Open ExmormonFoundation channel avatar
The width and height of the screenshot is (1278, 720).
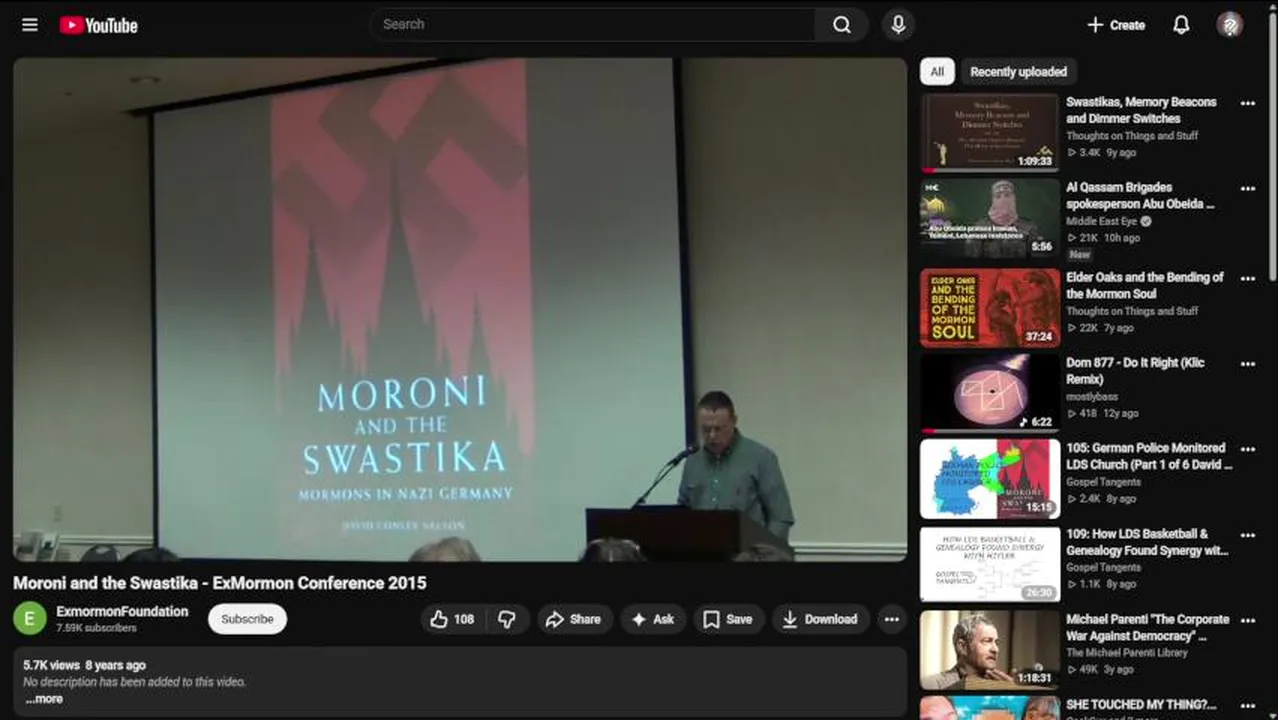point(29,619)
